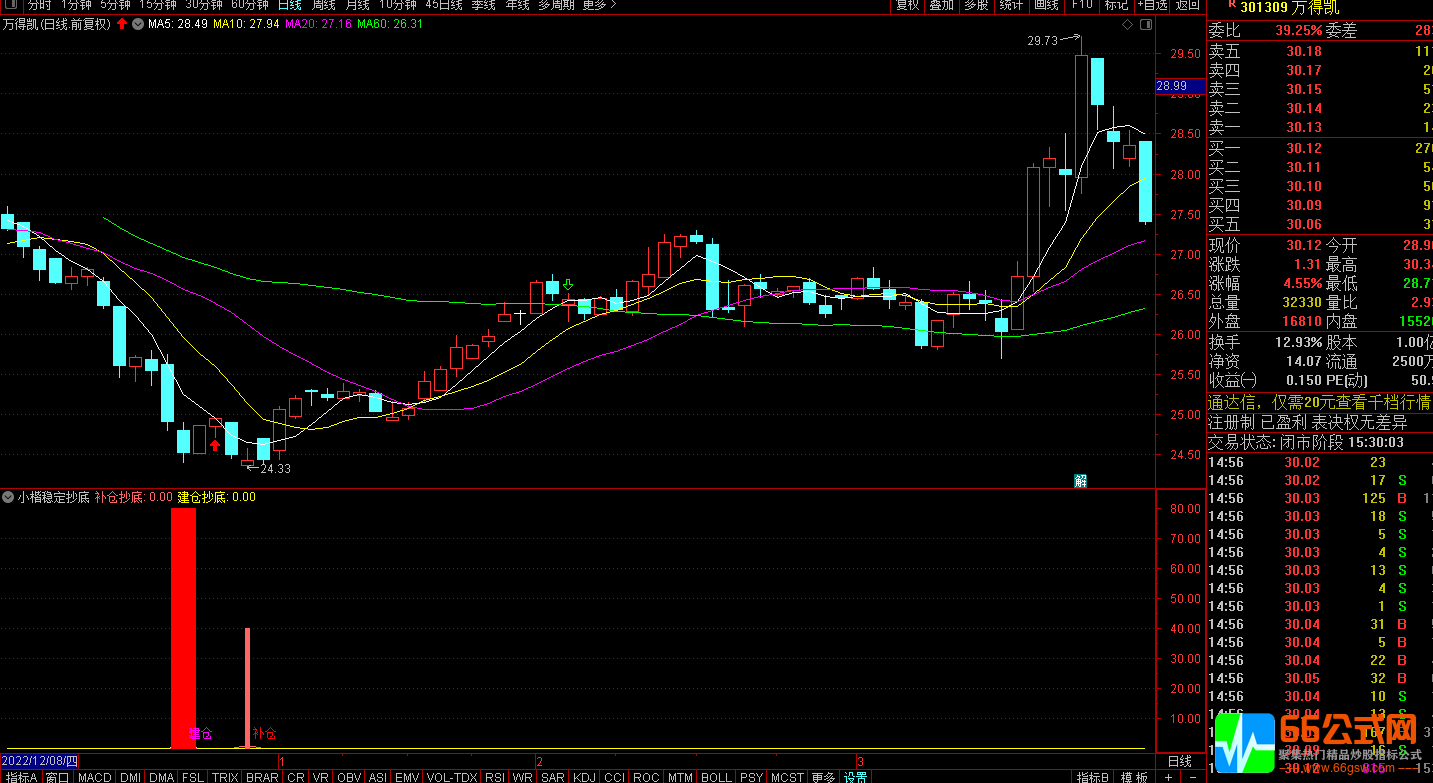Select the BOLL indicator tab

point(716,777)
